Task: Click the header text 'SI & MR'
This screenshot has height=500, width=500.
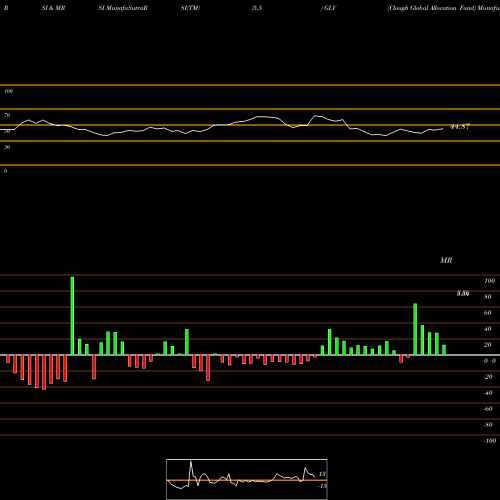Action: point(53,8)
